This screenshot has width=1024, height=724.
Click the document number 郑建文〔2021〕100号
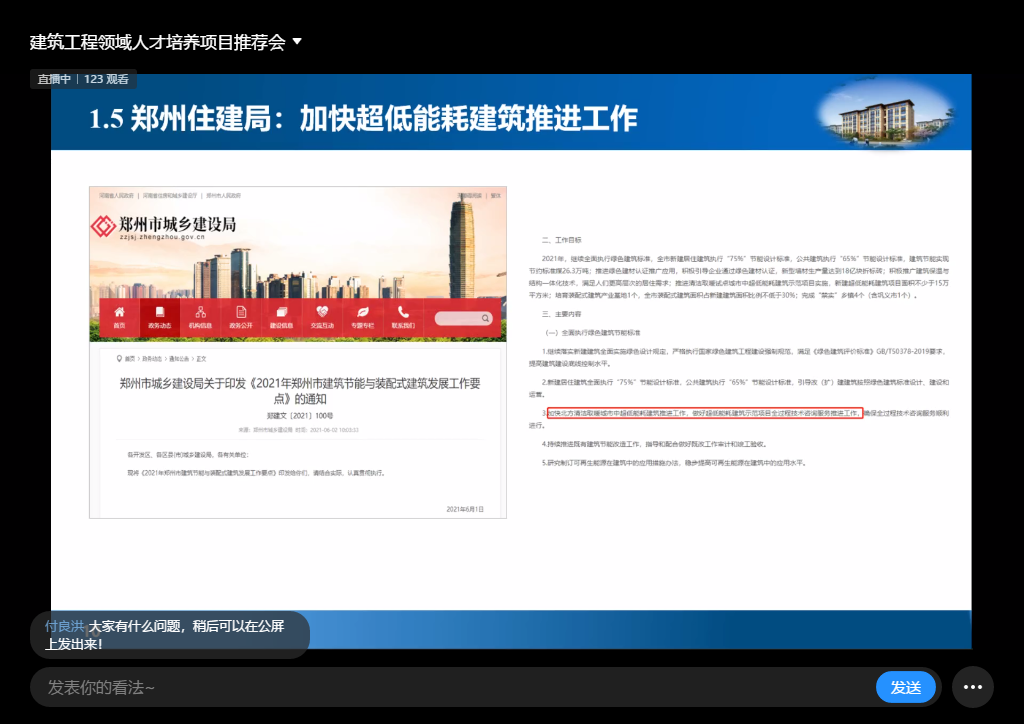tap(300, 416)
